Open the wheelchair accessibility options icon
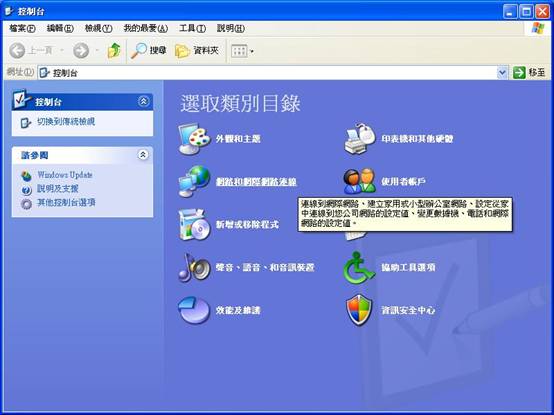This screenshot has height=415, width=554. [x=359, y=268]
